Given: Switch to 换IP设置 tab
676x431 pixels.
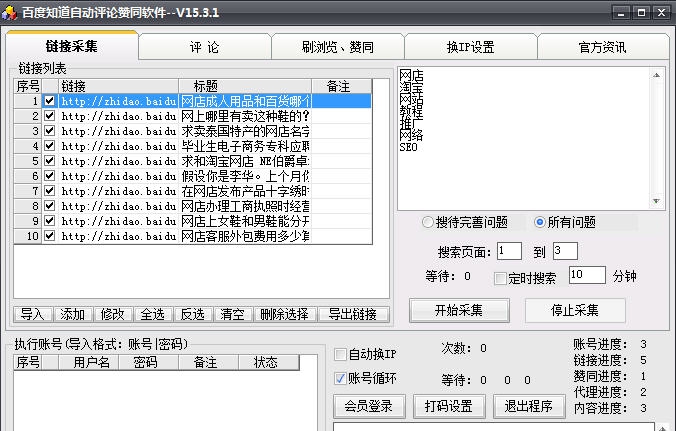Looking at the screenshot, I should pos(470,47).
